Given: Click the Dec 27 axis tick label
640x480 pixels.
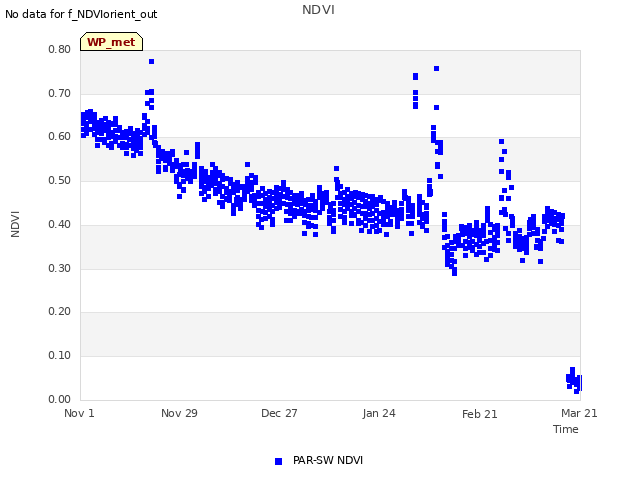Looking at the screenshot, I should pos(279,413).
